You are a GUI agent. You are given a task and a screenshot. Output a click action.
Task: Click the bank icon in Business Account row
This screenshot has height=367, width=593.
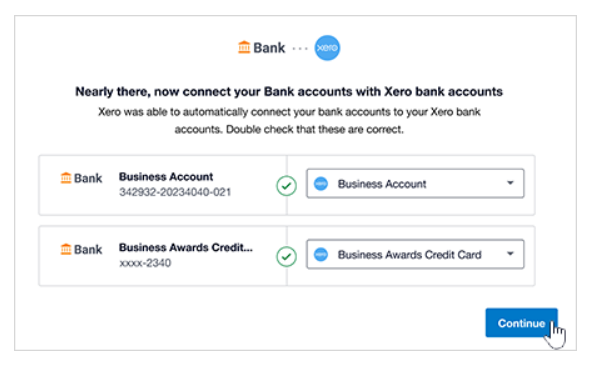point(66,177)
